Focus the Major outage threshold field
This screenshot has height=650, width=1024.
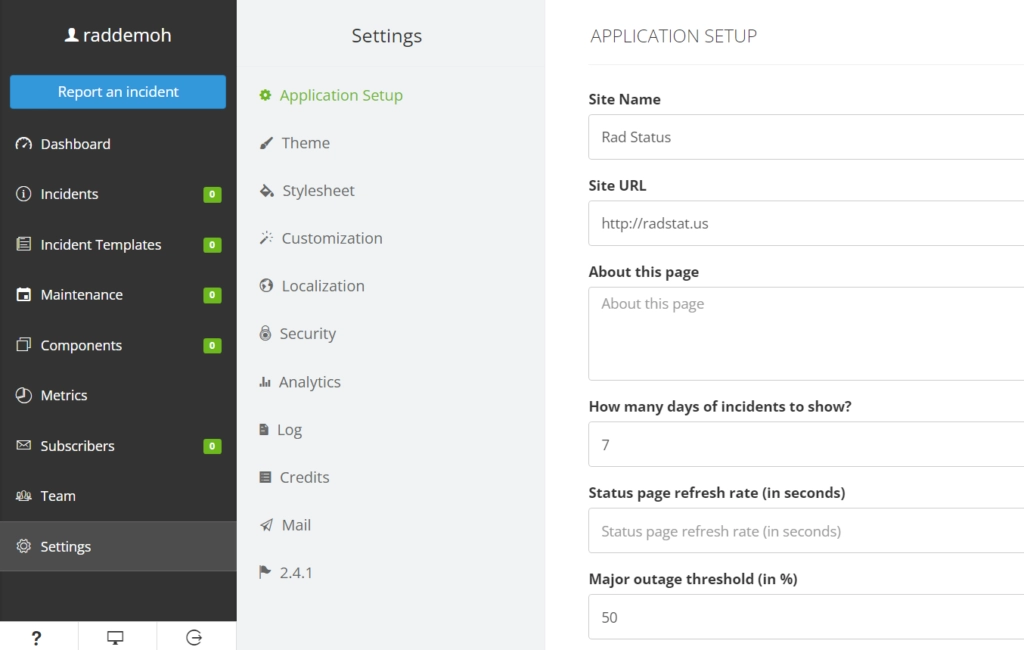point(806,617)
